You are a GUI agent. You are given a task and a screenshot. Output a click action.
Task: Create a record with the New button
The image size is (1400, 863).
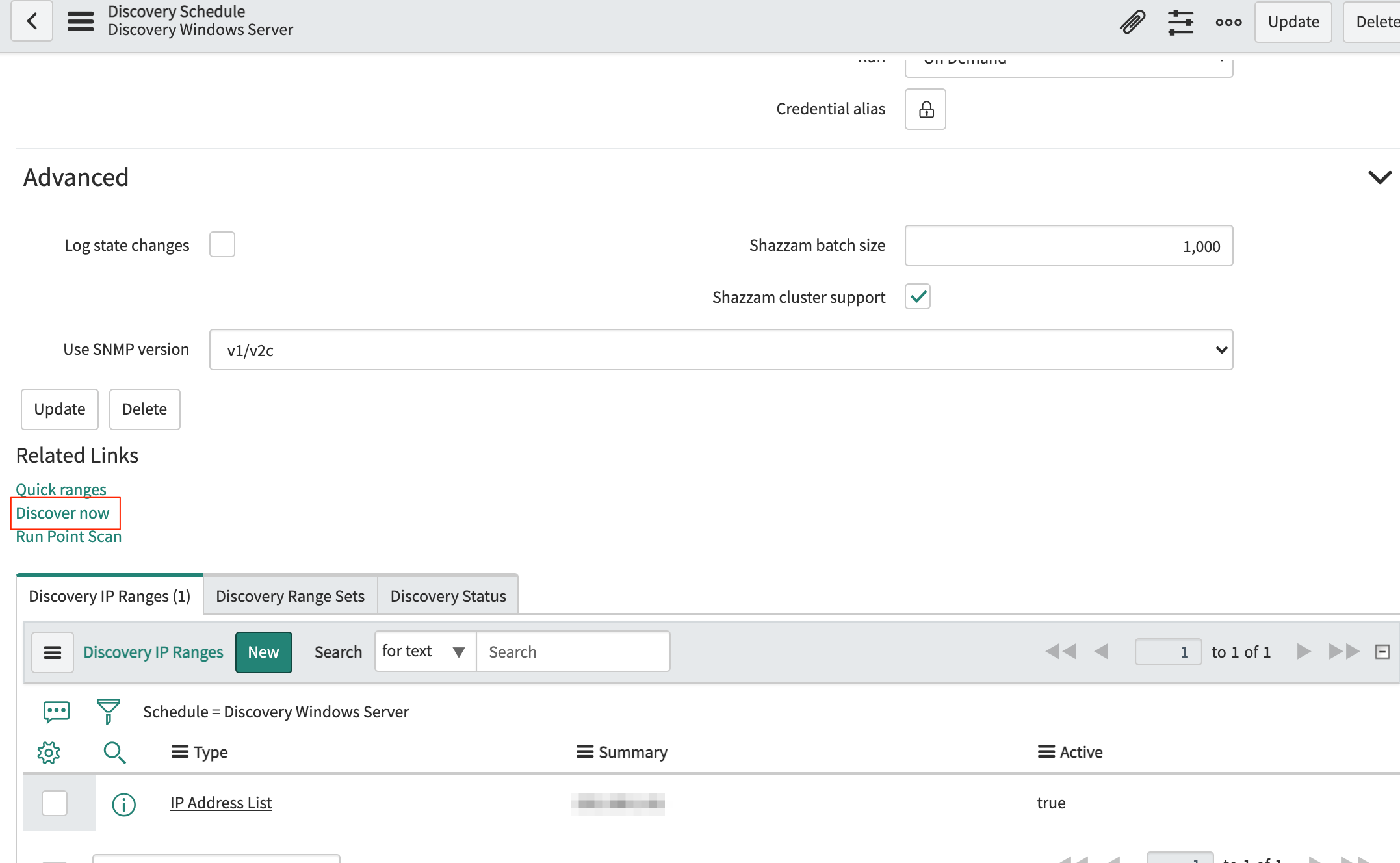pos(263,652)
